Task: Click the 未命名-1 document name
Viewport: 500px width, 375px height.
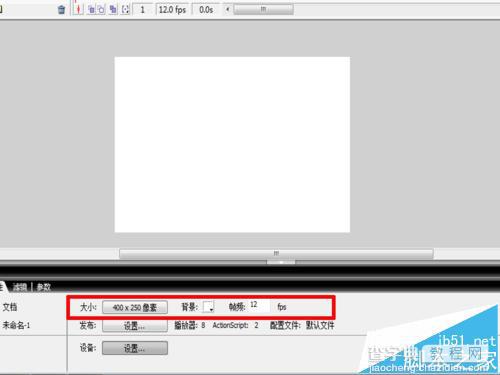Action: (16, 325)
